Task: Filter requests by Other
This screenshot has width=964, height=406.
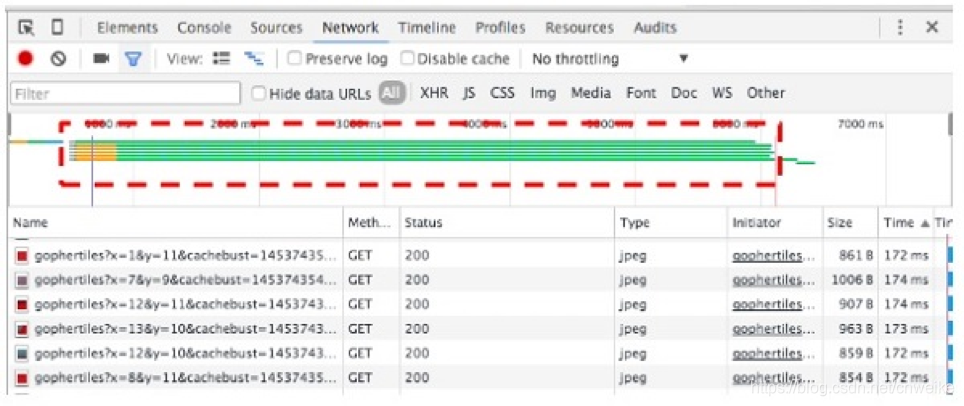Action: (765, 93)
